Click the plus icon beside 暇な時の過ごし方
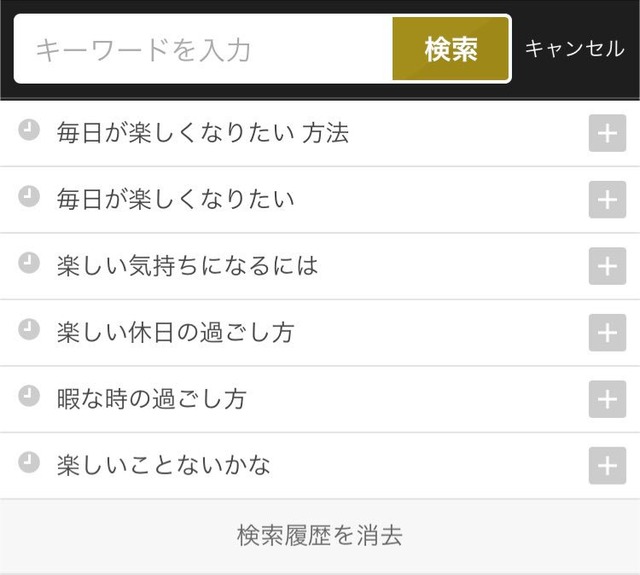The image size is (640, 575). (x=607, y=399)
